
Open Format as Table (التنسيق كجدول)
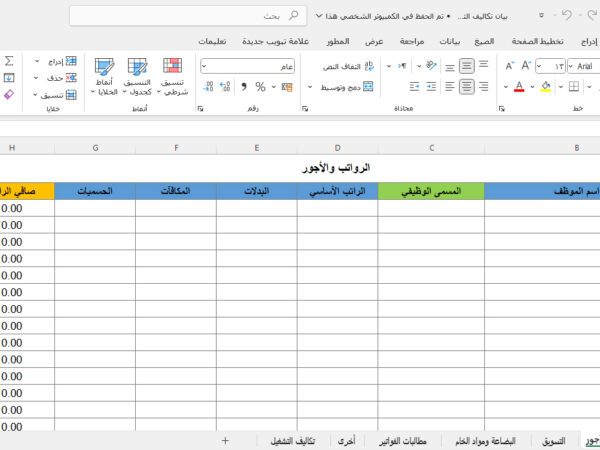point(137,77)
